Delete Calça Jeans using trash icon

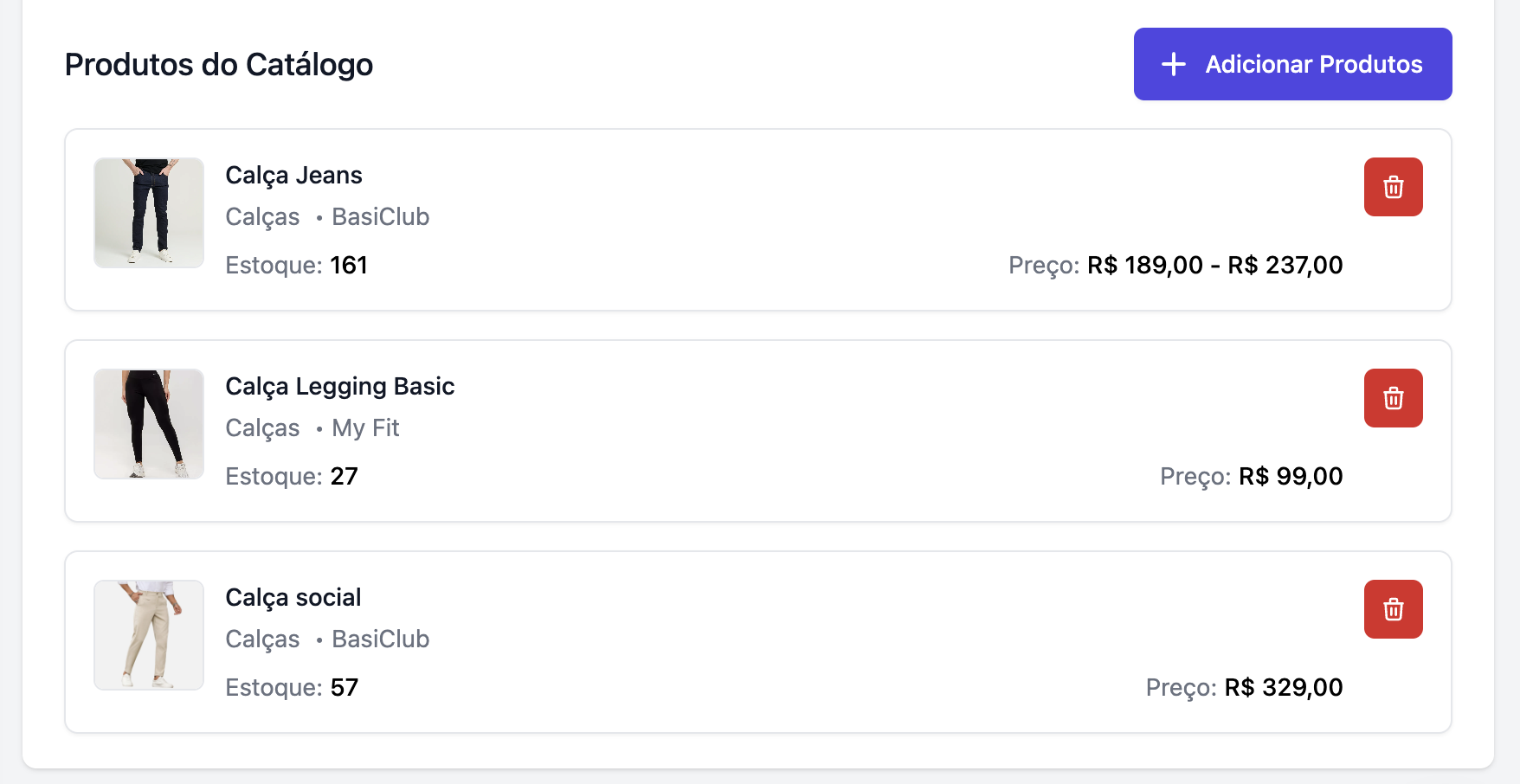(1393, 187)
